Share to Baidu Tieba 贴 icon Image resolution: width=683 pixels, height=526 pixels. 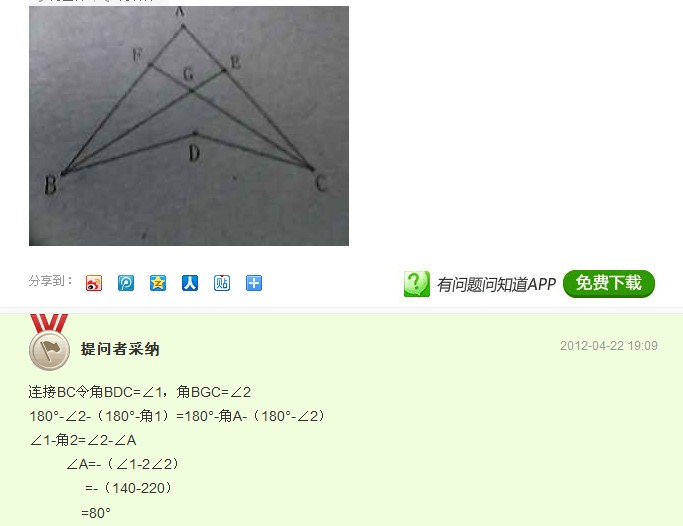pyautogui.click(x=222, y=283)
